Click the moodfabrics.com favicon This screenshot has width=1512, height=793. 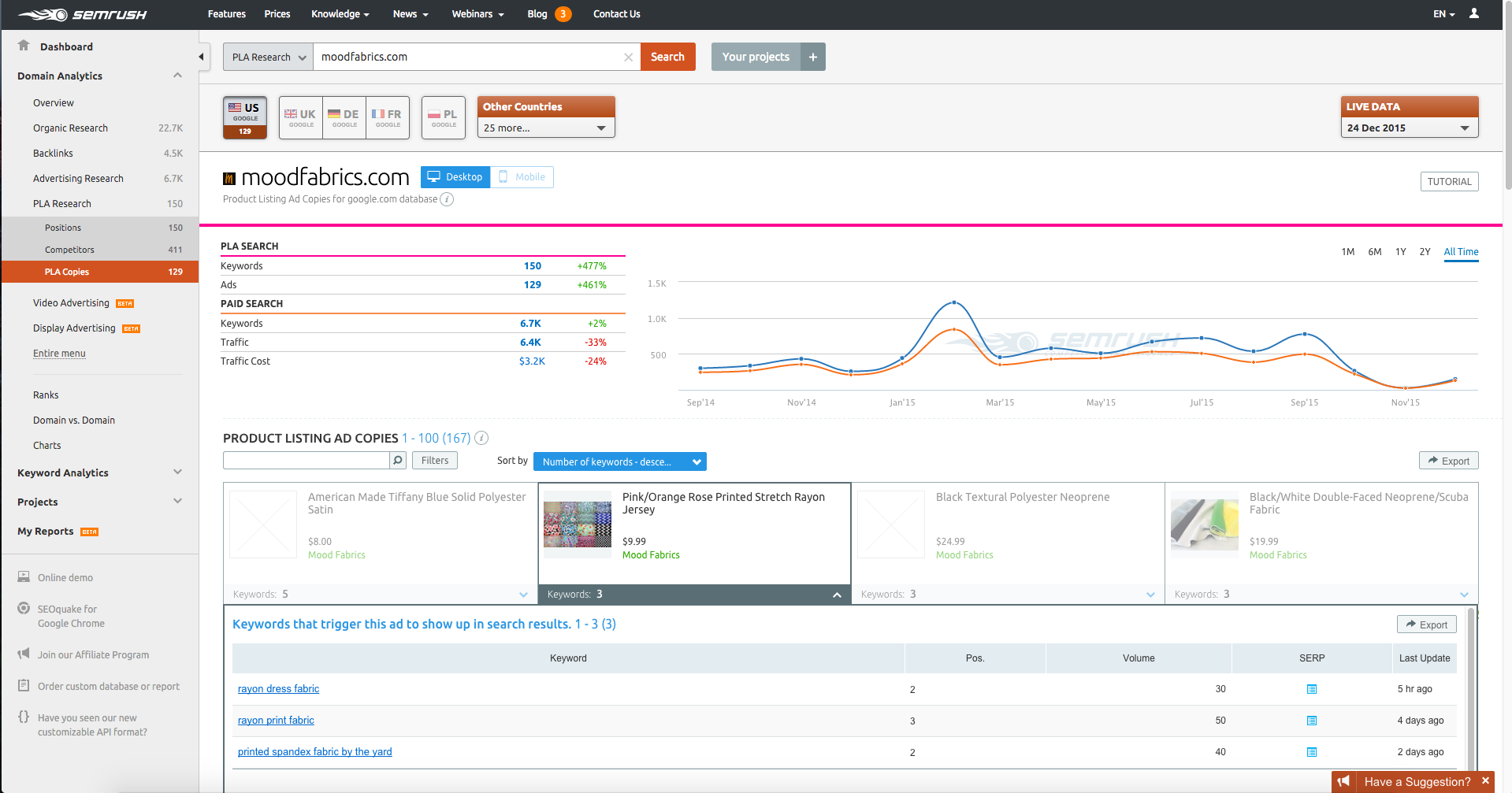pos(229,179)
